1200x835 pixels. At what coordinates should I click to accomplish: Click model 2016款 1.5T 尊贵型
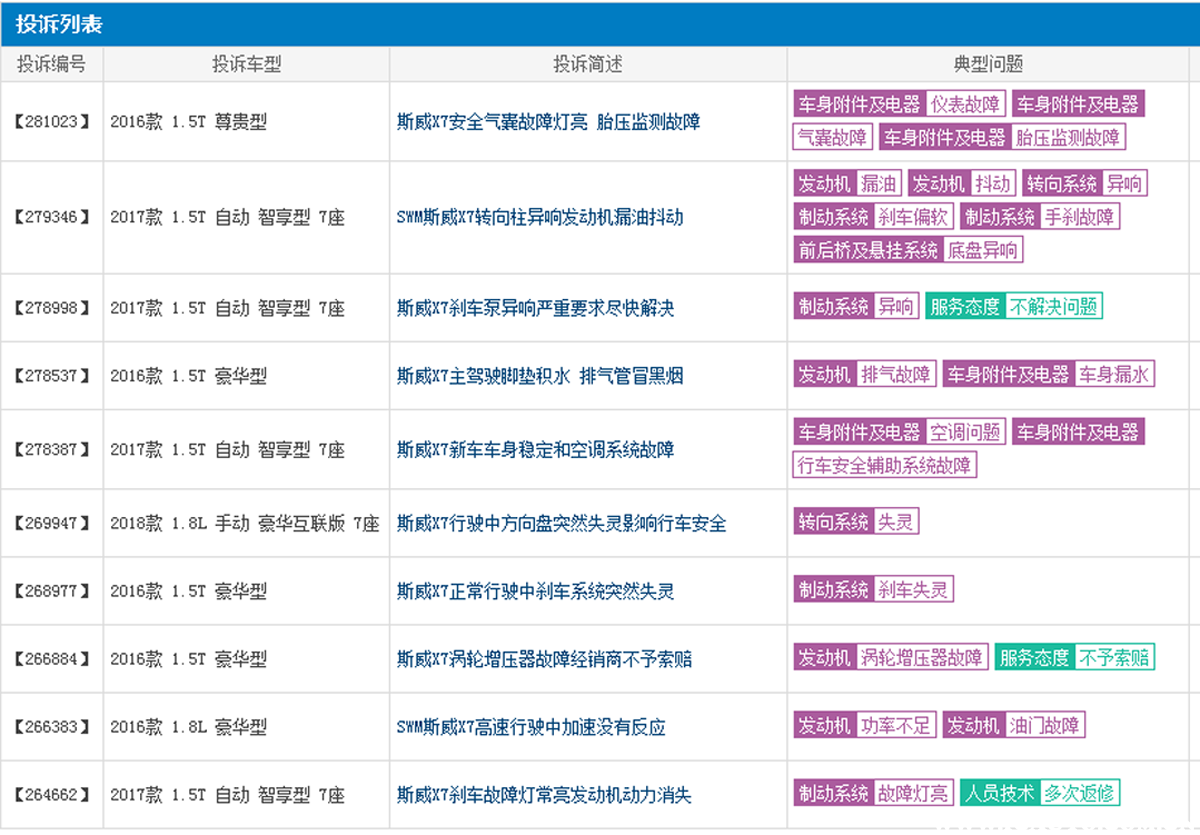(x=188, y=122)
